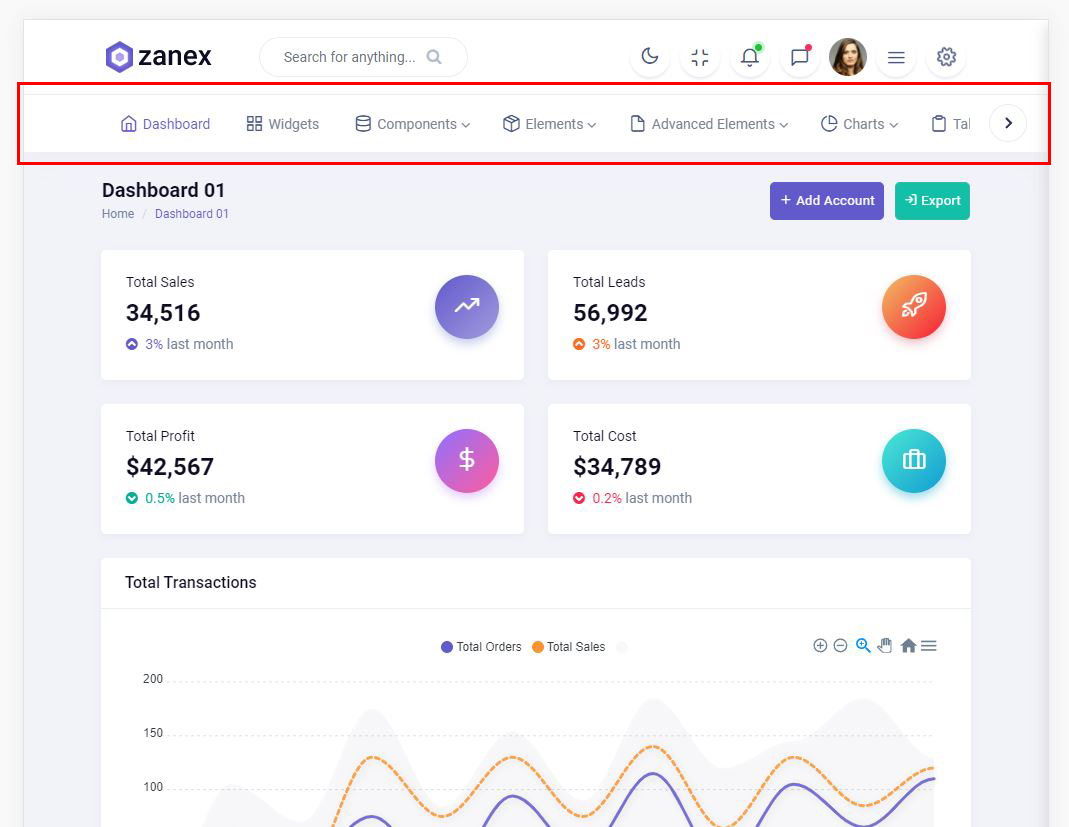This screenshot has height=827, width=1069.
Task: Select the chart panning hand tool
Action: (x=885, y=646)
